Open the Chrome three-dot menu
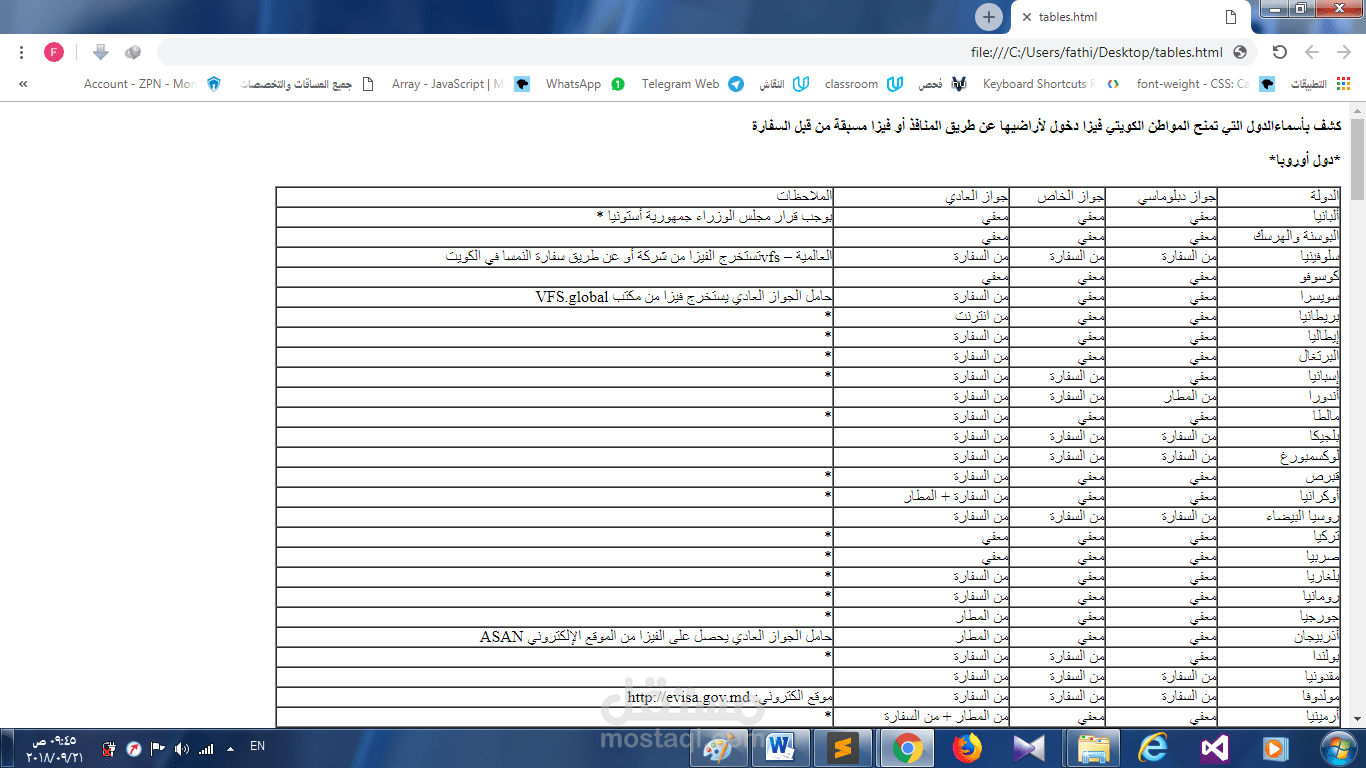The height and width of the screenshot is (768, 1366). tap(21, 52)
